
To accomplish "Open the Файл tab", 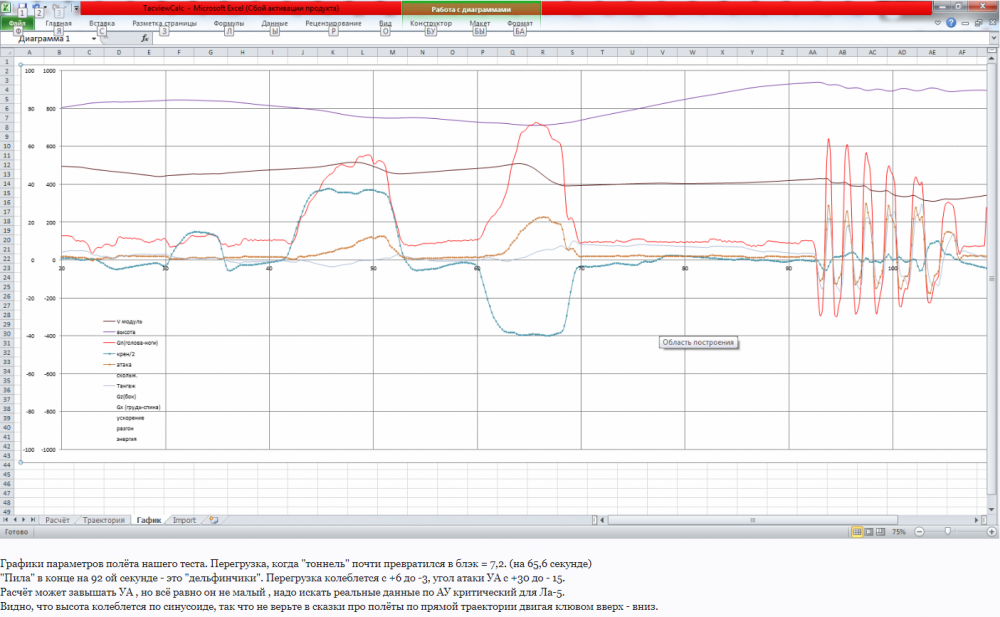I will pyautogui.click(x=17, y=23).
